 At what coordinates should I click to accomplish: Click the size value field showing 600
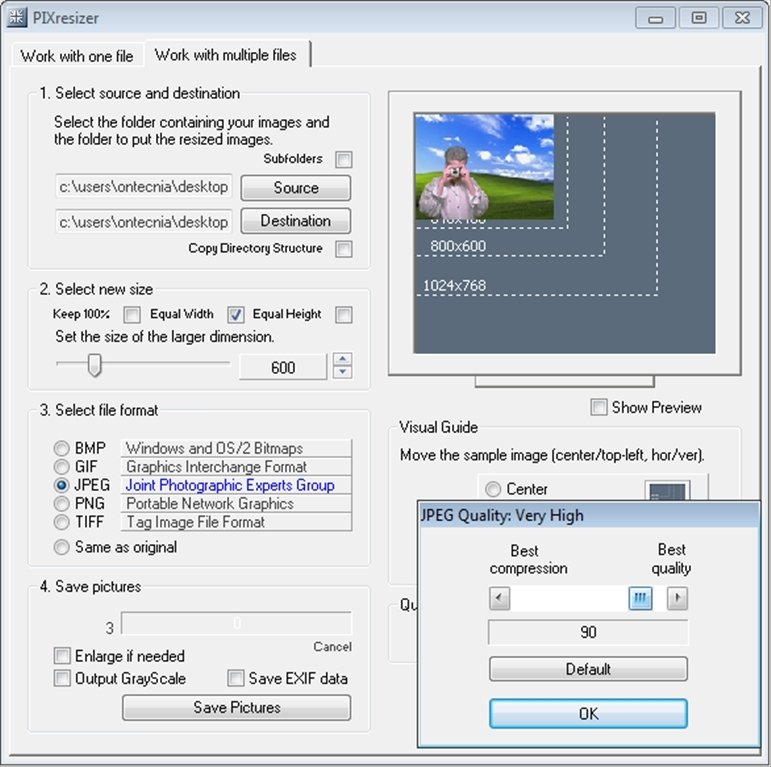coord(283,367)
